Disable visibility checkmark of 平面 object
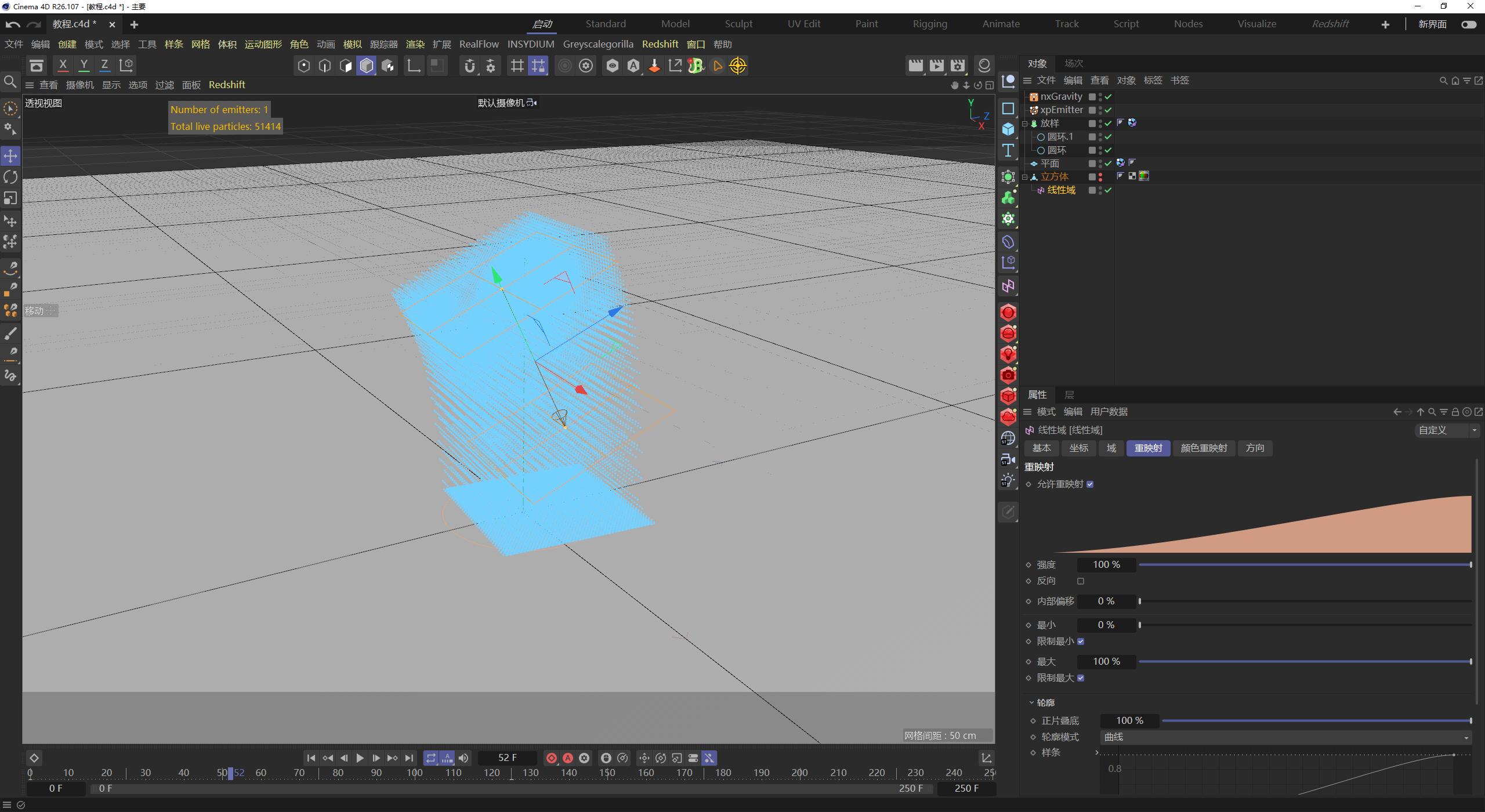Image resolution: width=1485 pixels, height=812 pixels. point(1107,163)
